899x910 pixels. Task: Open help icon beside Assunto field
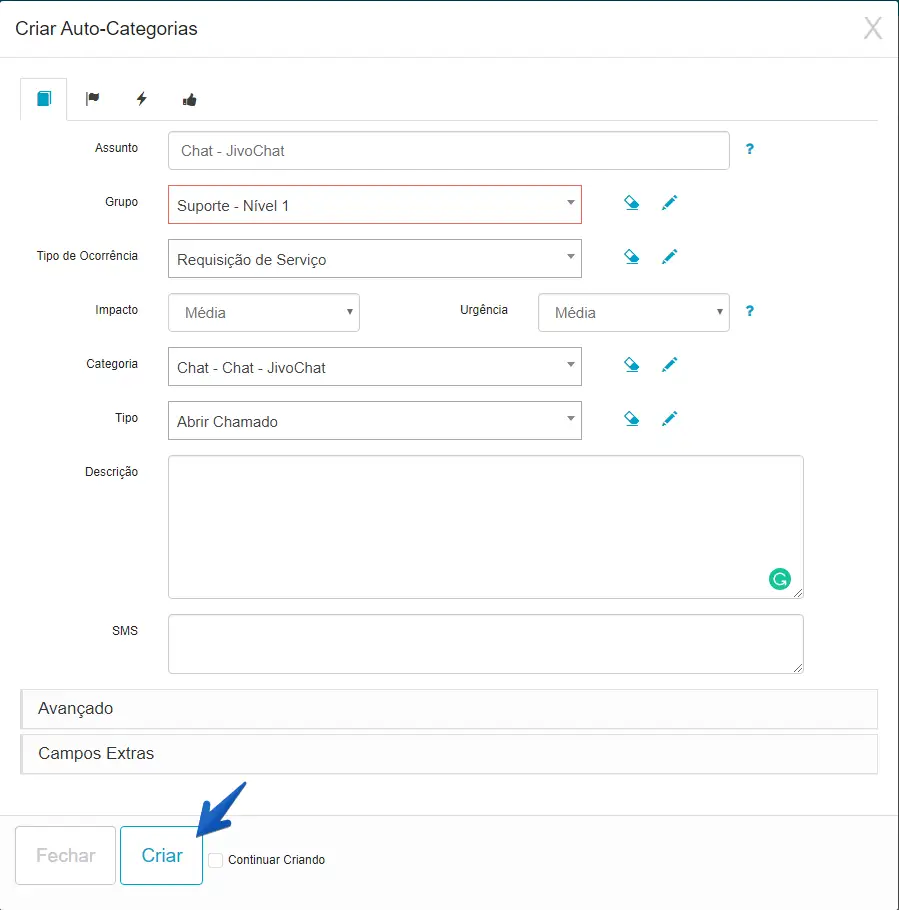click(749, 150)
